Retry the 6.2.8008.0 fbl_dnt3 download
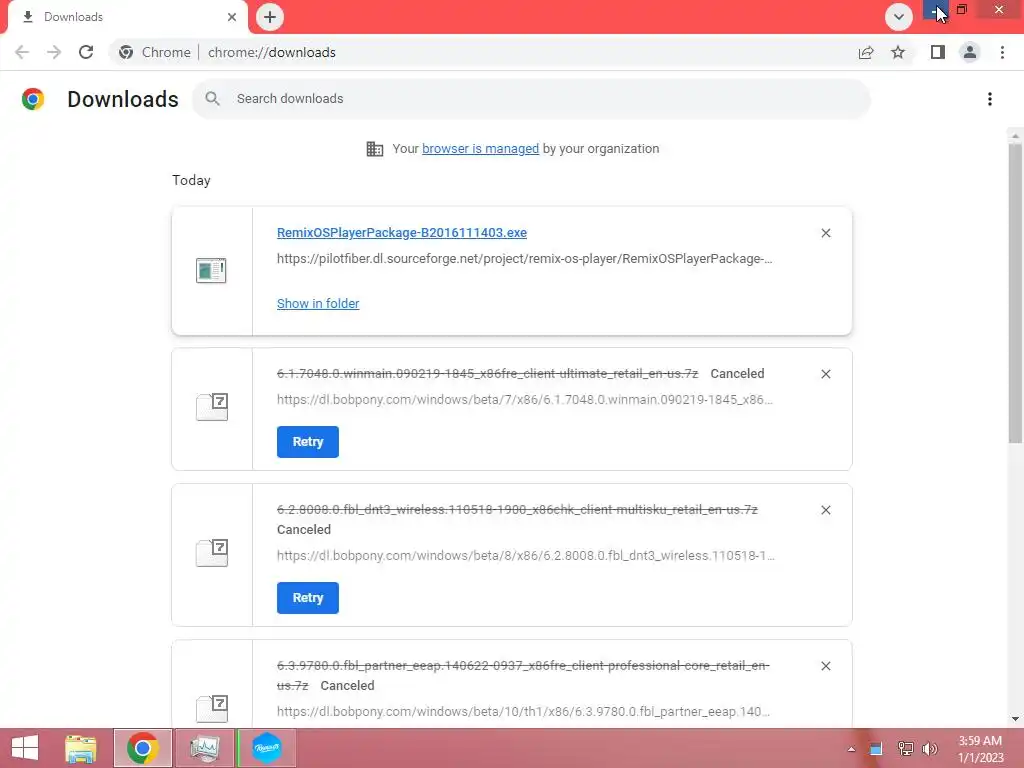 pyautogui.click(x=308, y=598)
